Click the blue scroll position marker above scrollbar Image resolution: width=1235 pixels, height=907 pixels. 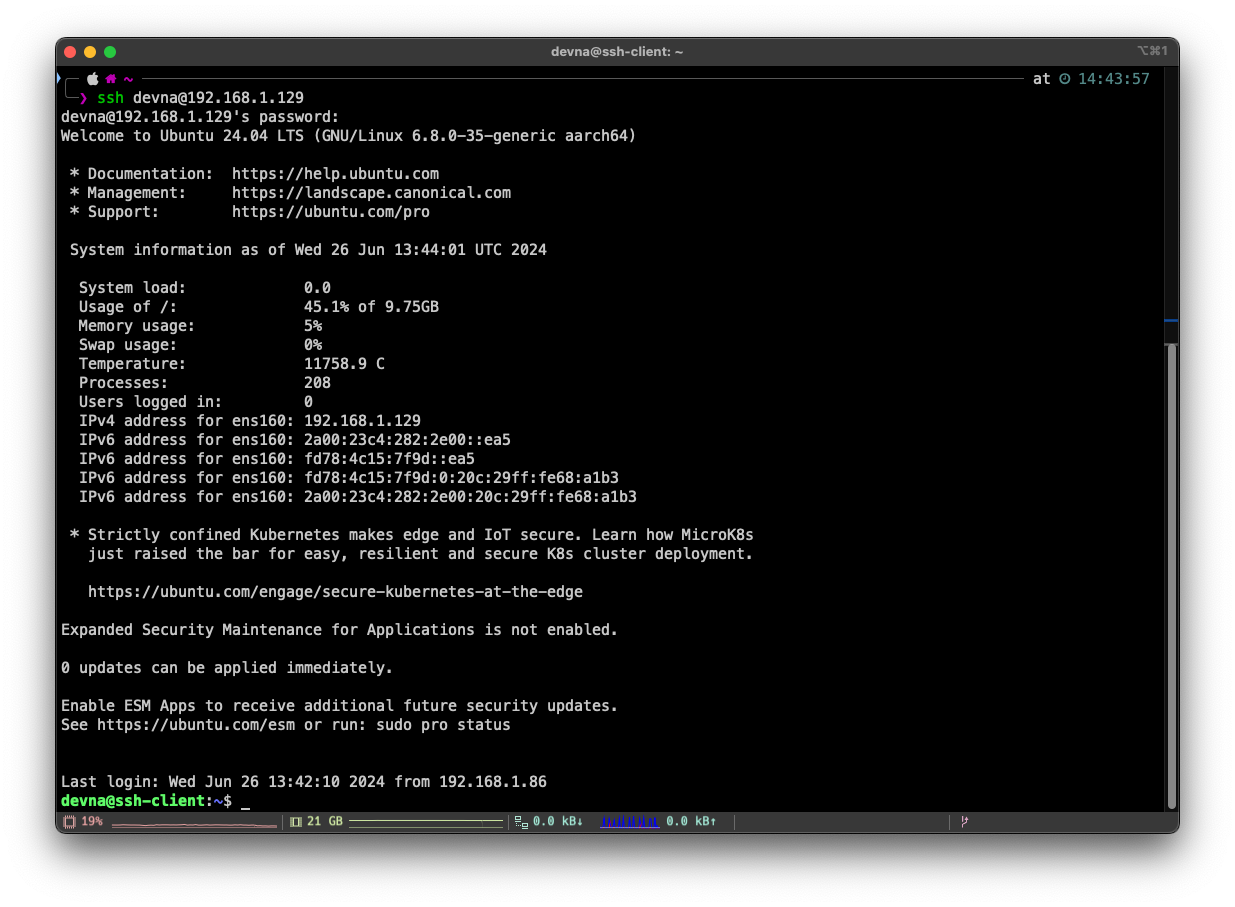pos(1172,321)
